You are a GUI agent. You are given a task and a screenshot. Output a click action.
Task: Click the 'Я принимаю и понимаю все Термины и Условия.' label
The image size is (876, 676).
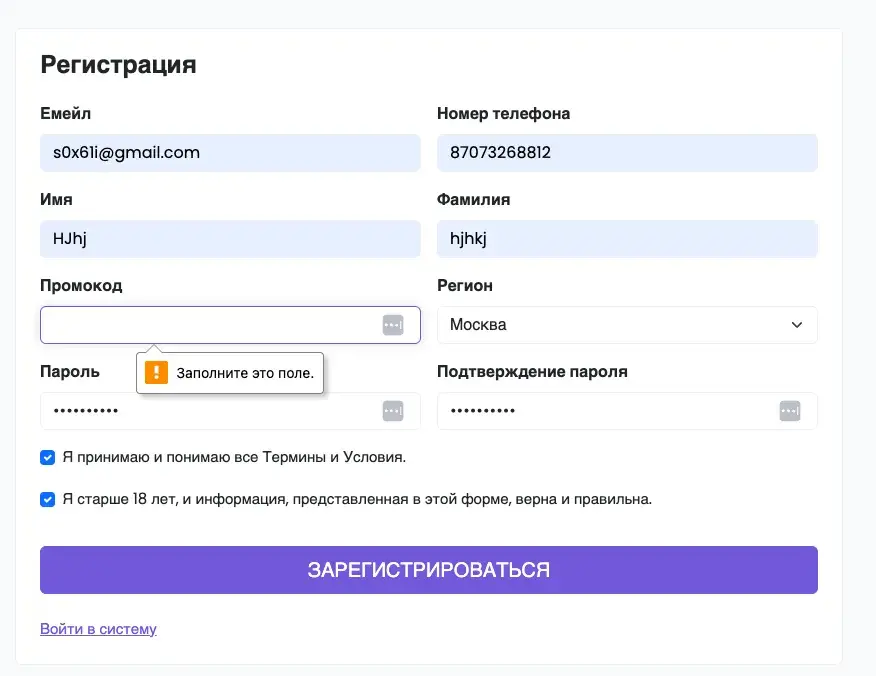(234, 458)
